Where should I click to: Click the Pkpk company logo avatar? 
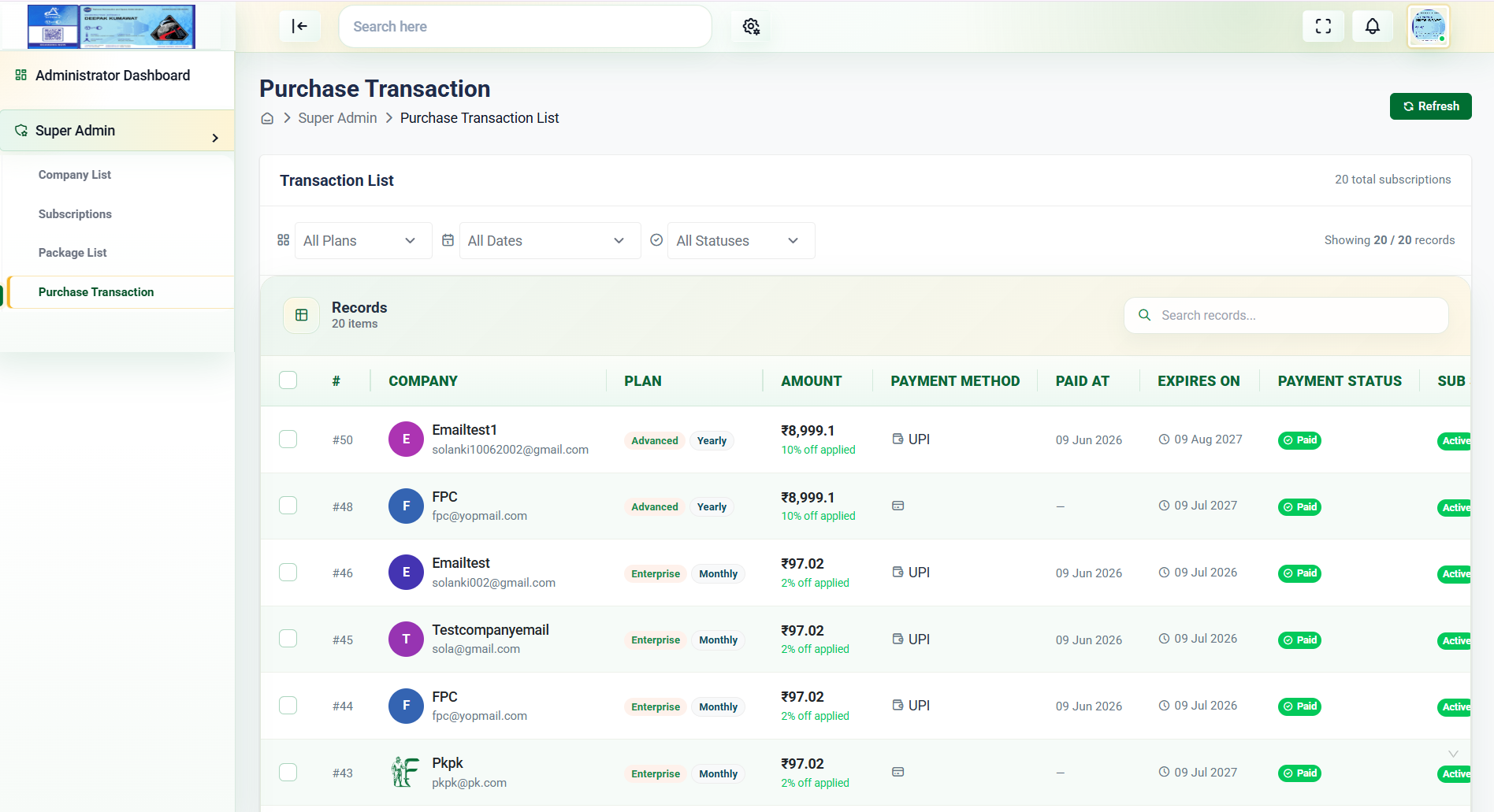click(406, 773)
